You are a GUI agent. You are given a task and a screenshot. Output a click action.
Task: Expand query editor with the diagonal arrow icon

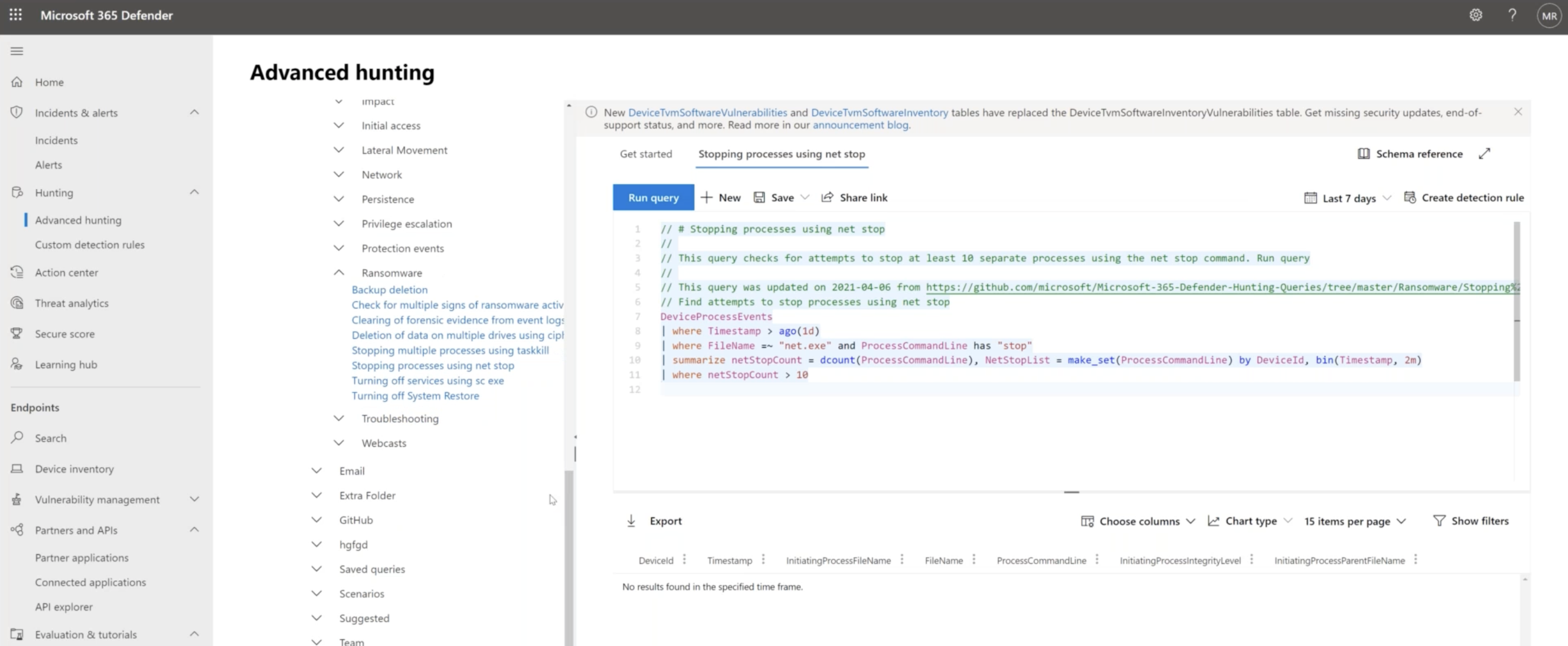coord(1485,153)
